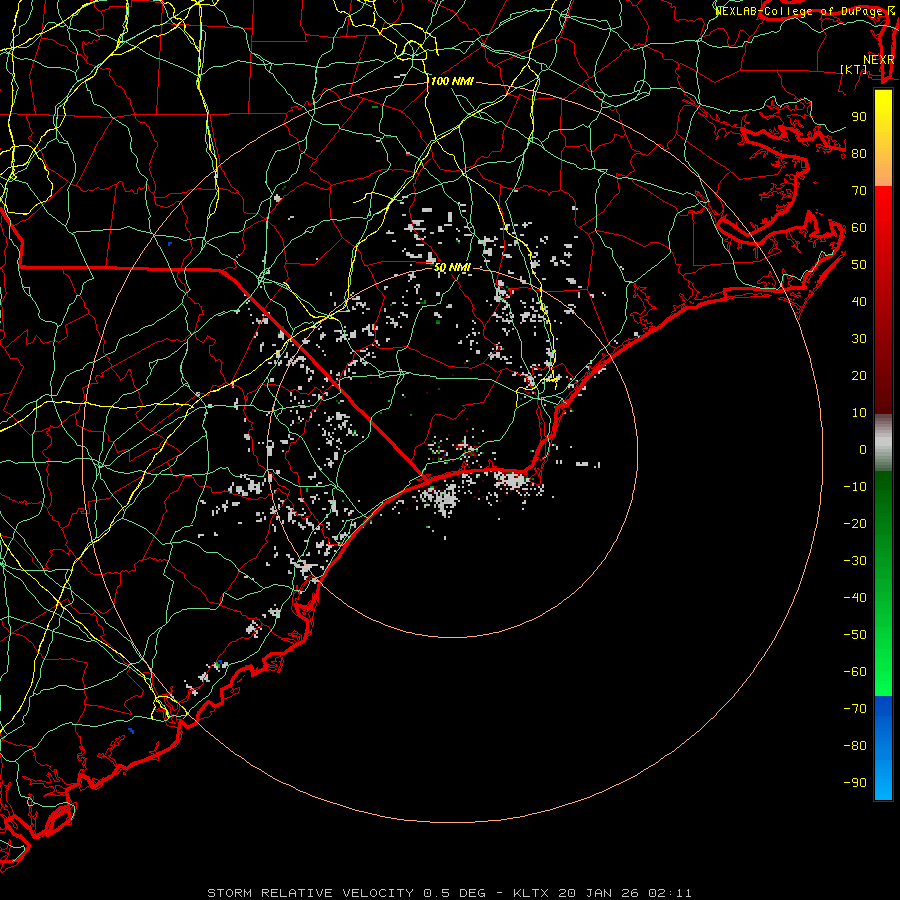
Task: Click the positive 20 knot scale value
Action: coord(859,375)
